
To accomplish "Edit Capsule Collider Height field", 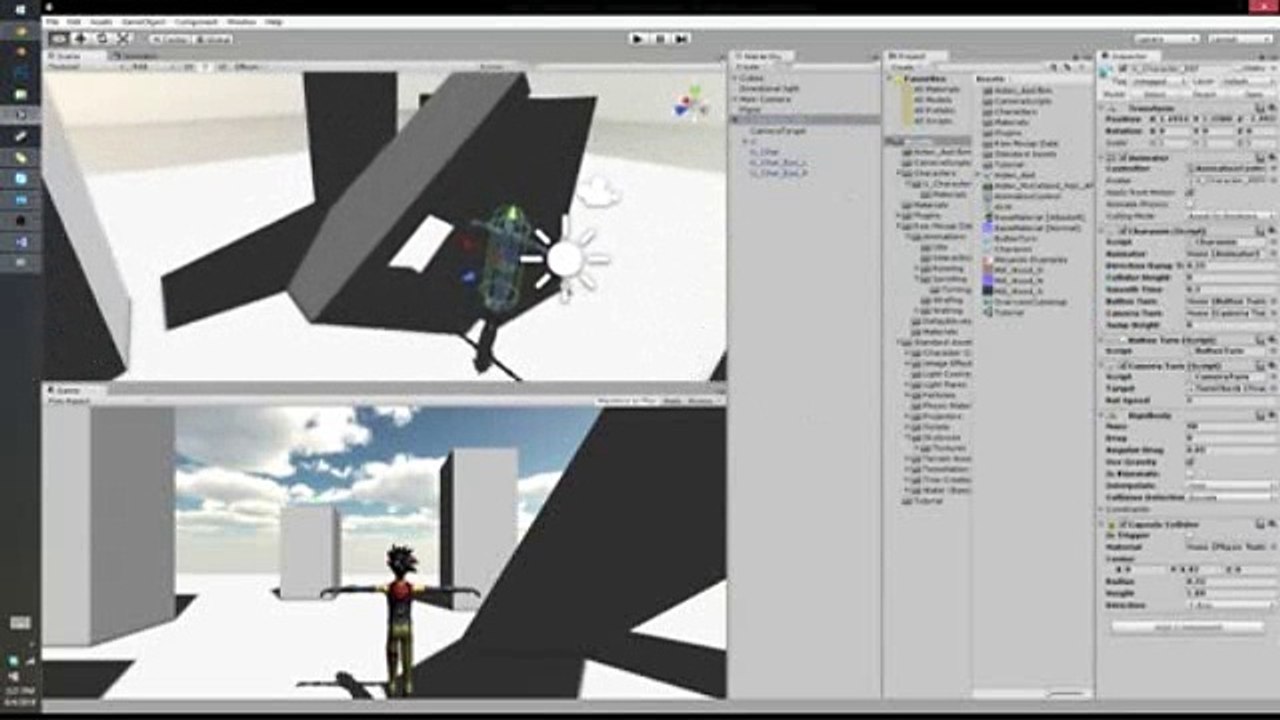I will [1230, 593].
